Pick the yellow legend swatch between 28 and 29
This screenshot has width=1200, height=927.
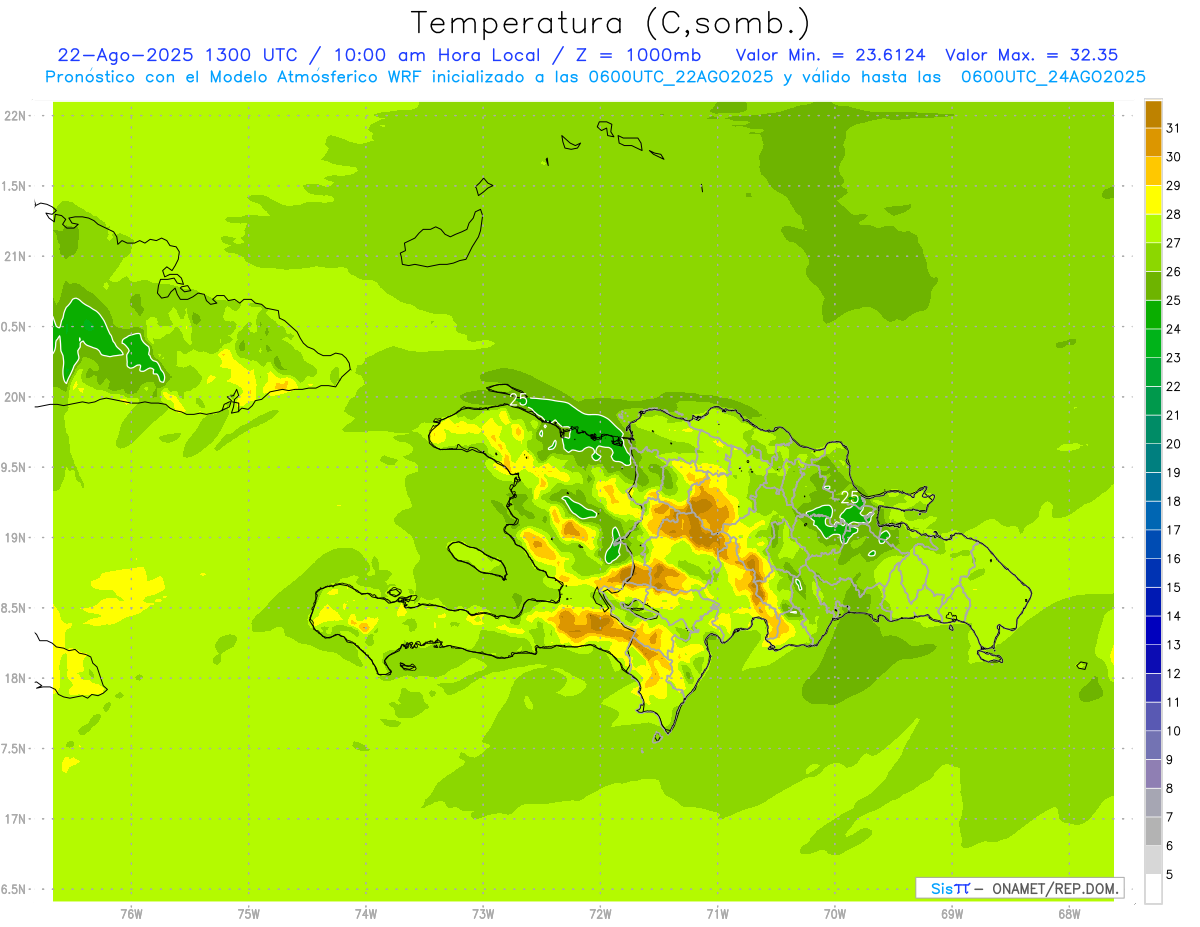1153,200
